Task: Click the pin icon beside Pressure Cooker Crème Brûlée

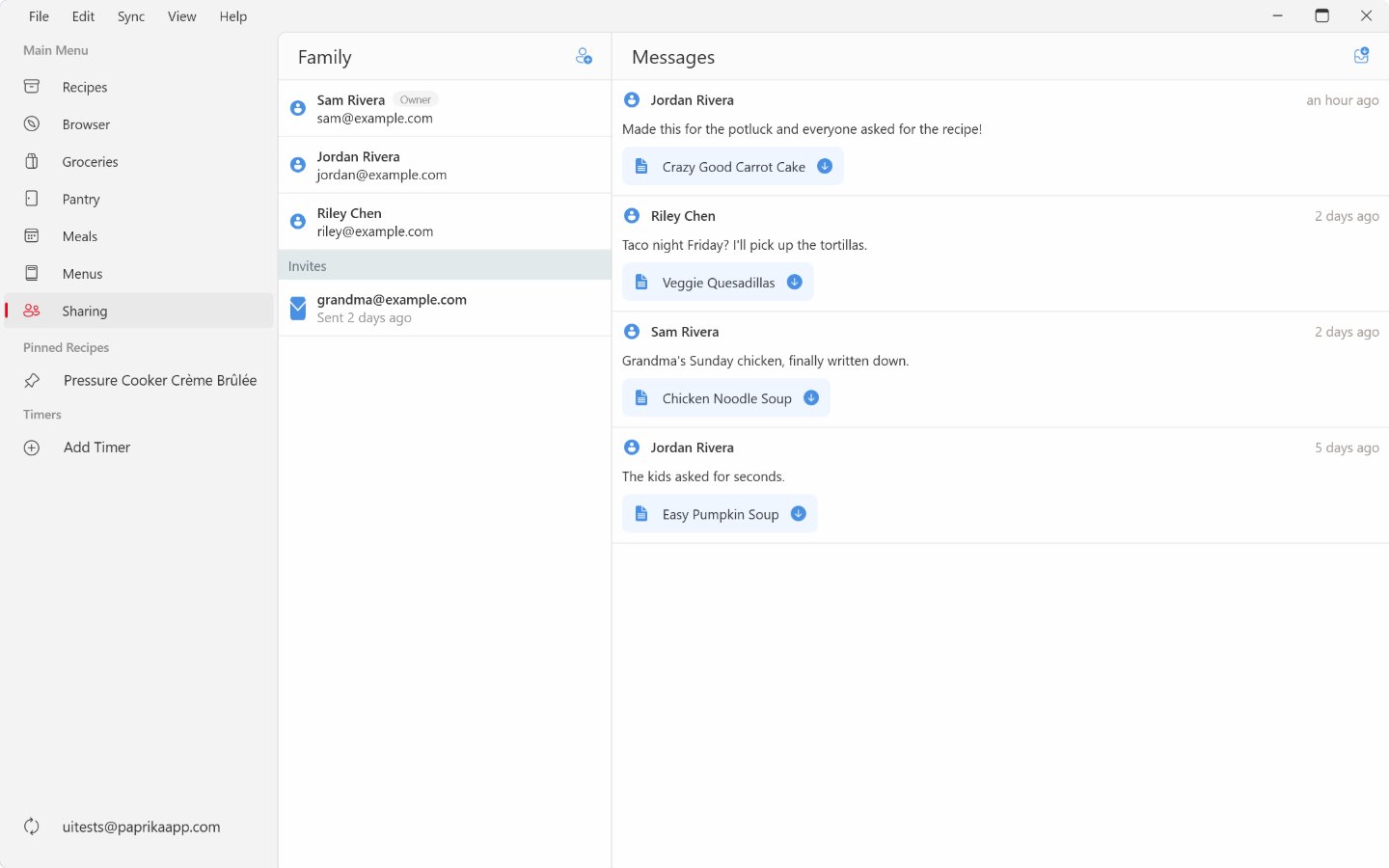Action: click(x=32, y=380)
